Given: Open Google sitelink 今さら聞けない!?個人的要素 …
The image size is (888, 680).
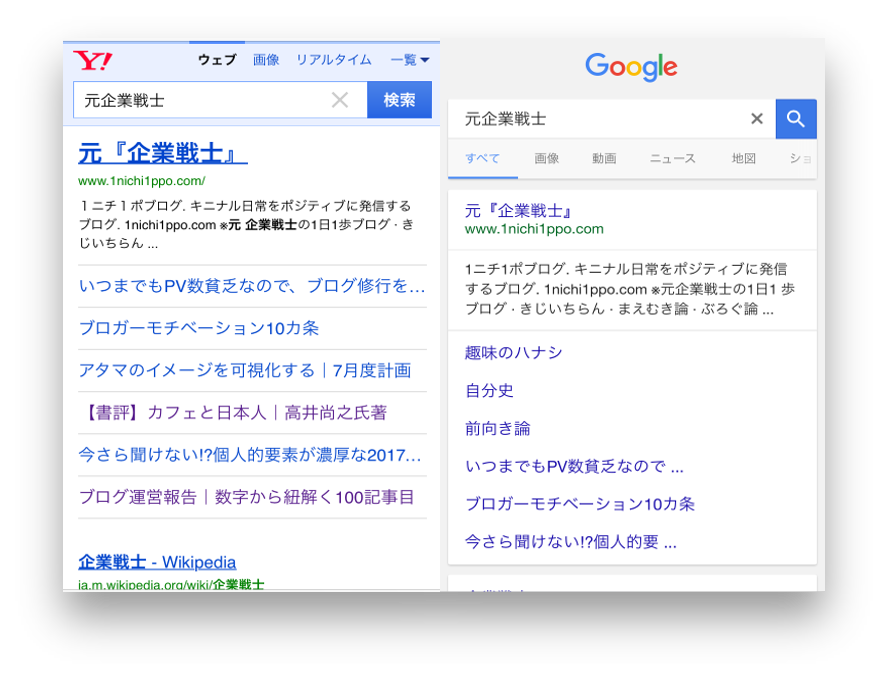Looking at the screenshot, I should (571, 542).
